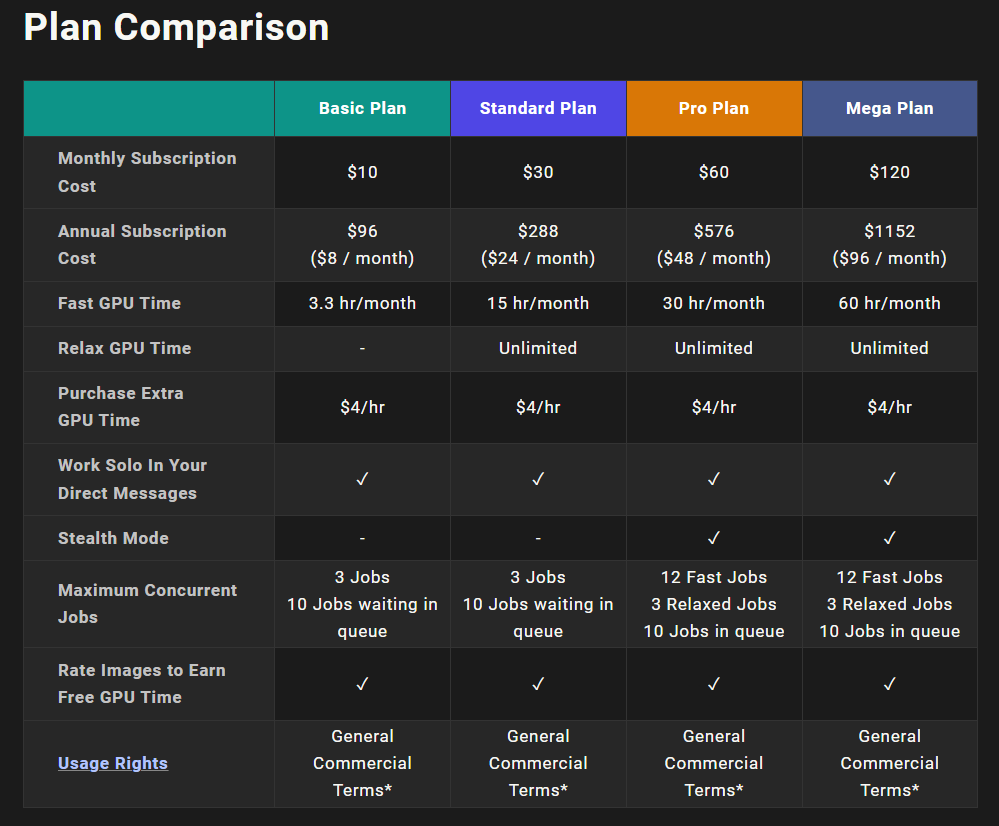Click the orange Pro Plan header

(x=714, y=108)
